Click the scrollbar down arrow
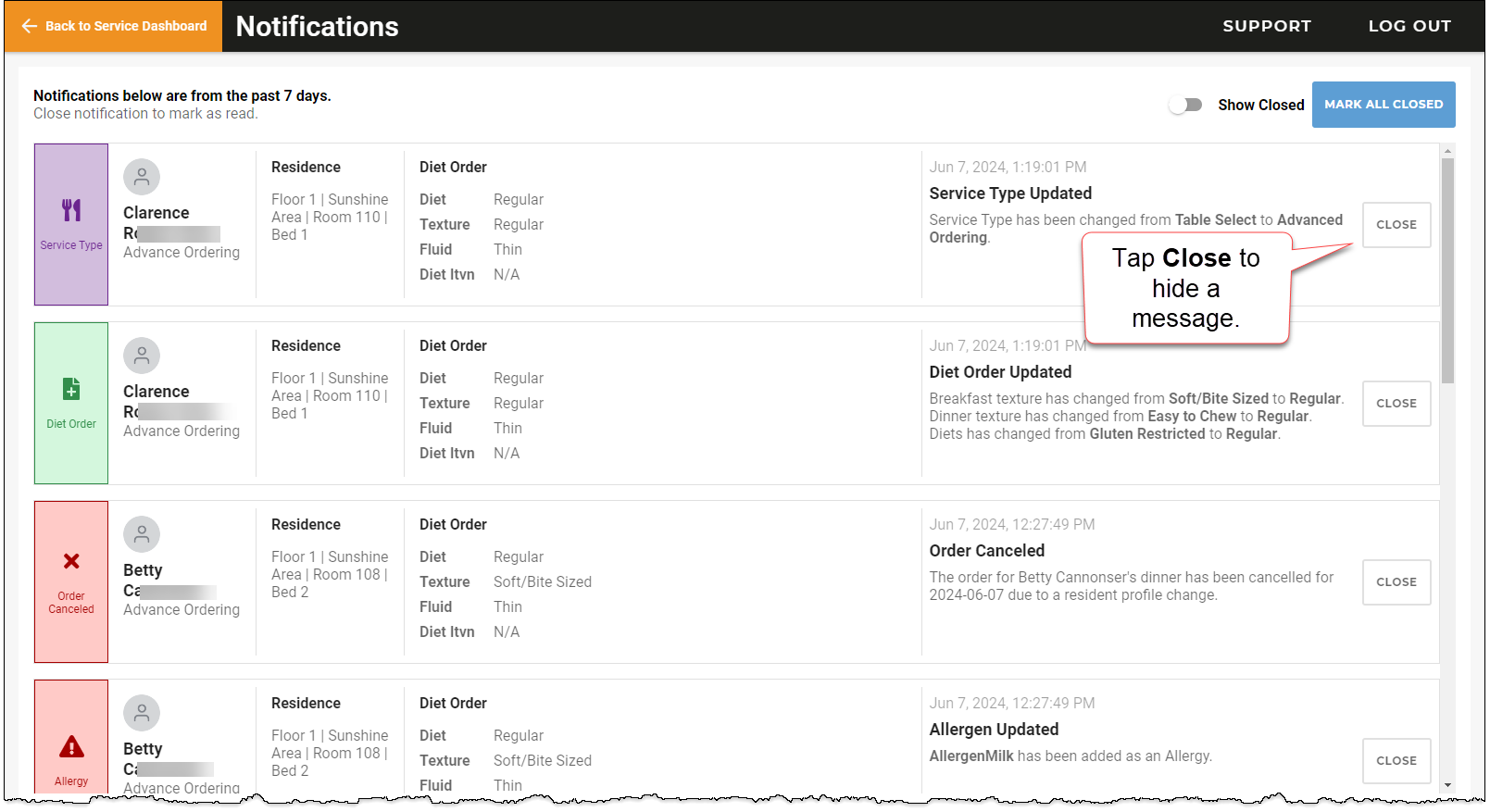1490x812 pixels. (1447, 785)
